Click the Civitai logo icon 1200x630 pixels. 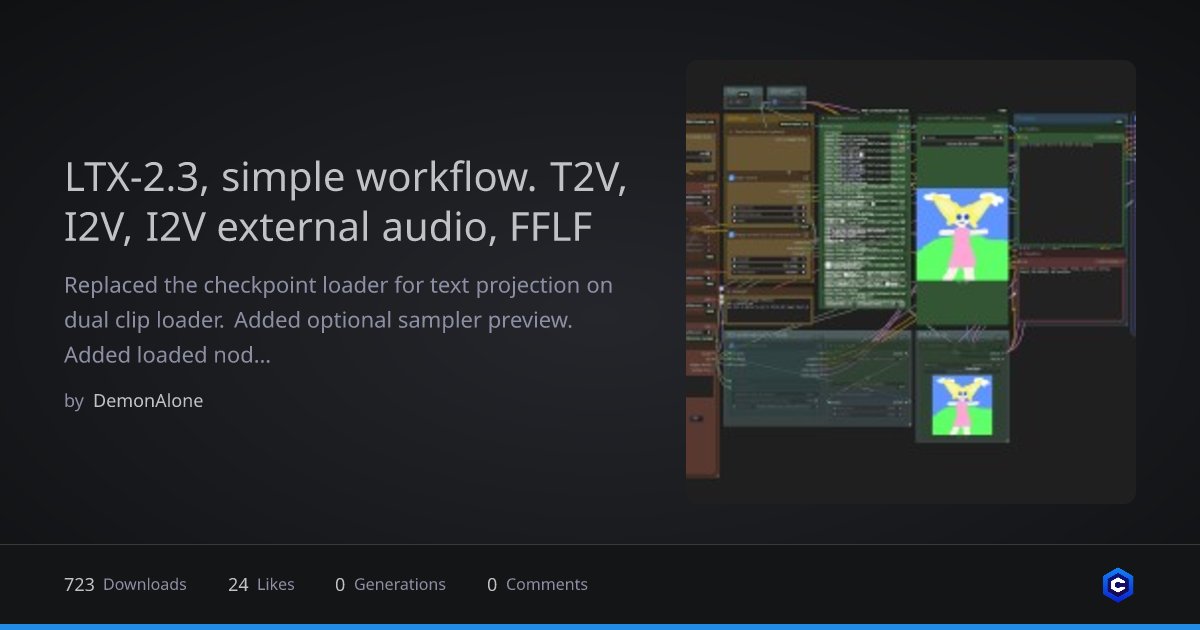point(1117,585)
